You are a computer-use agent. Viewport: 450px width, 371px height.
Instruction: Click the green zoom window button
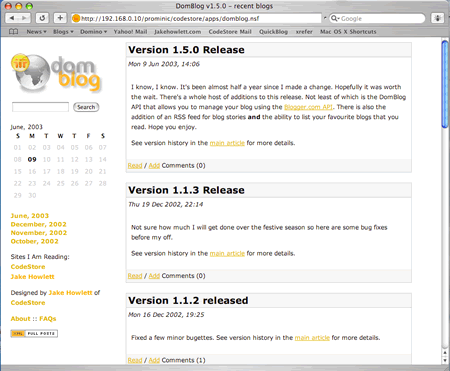[29, 6]
